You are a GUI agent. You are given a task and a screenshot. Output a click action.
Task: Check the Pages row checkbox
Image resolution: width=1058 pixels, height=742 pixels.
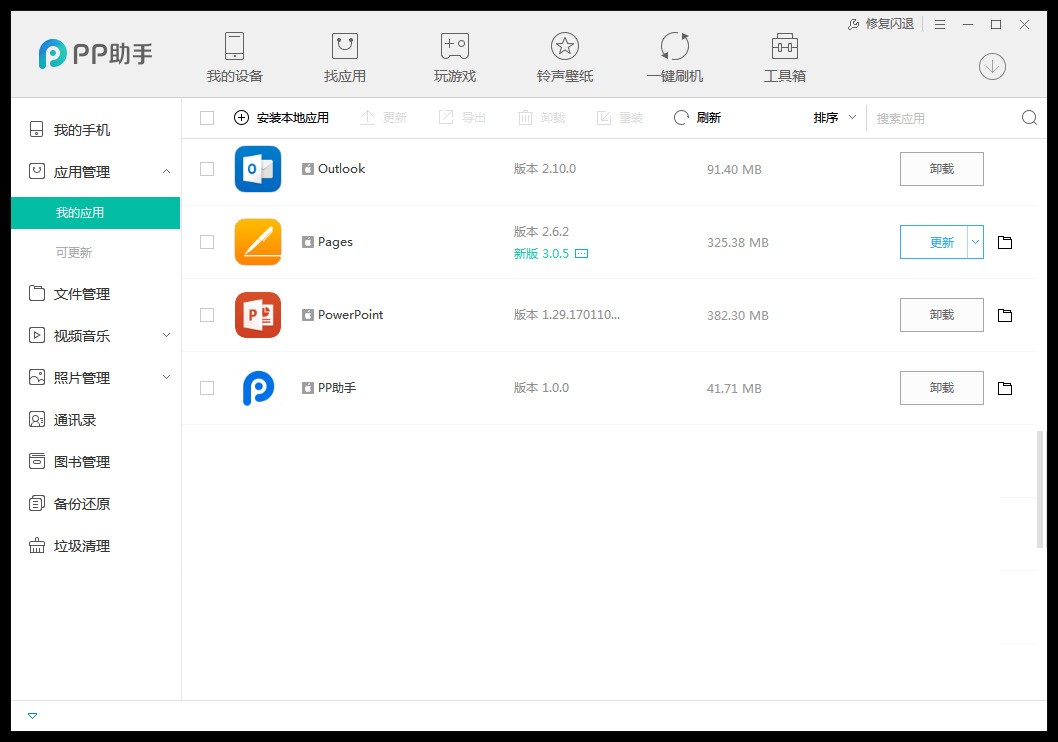click(207, 241)
